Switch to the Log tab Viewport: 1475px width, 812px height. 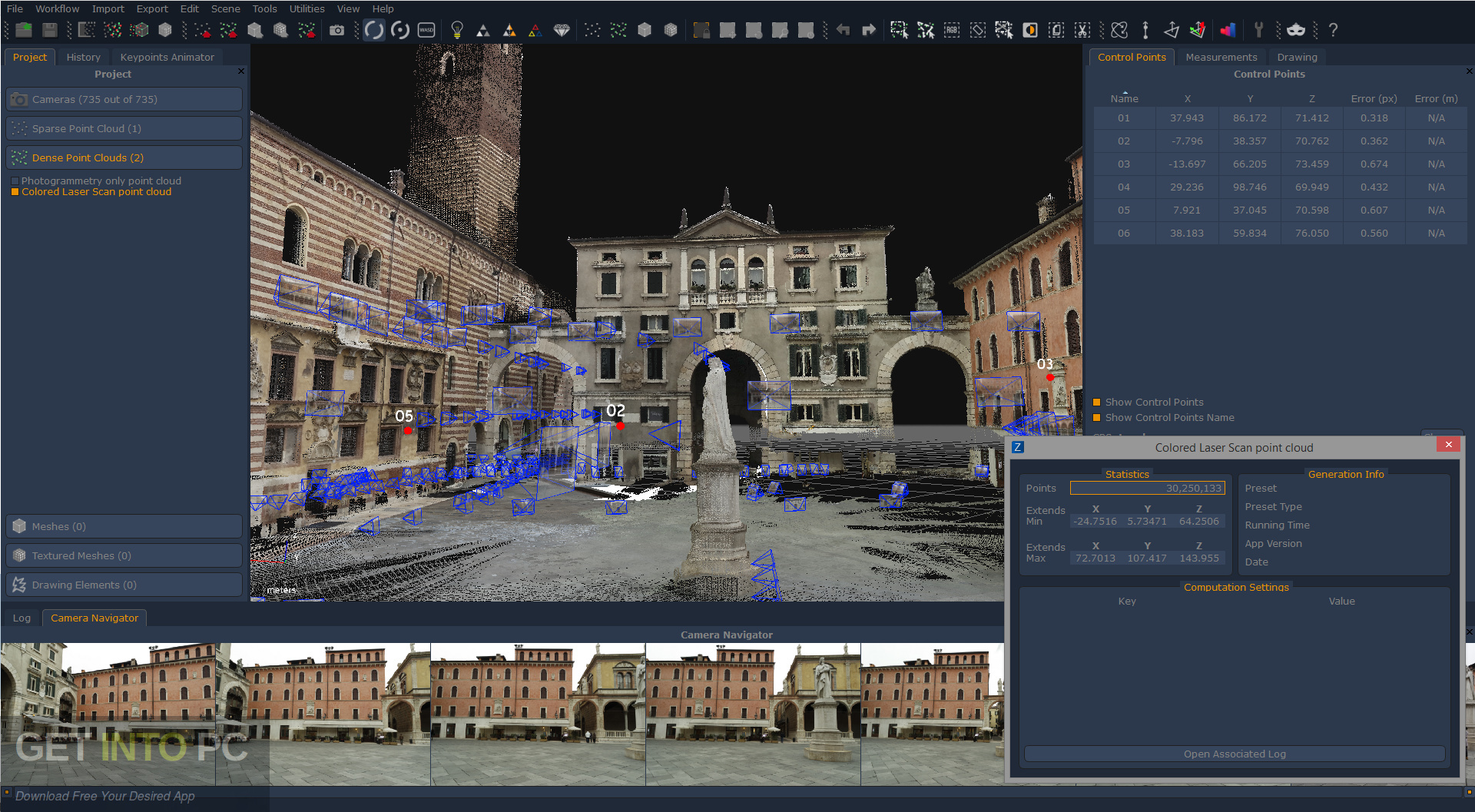(22, 617)
